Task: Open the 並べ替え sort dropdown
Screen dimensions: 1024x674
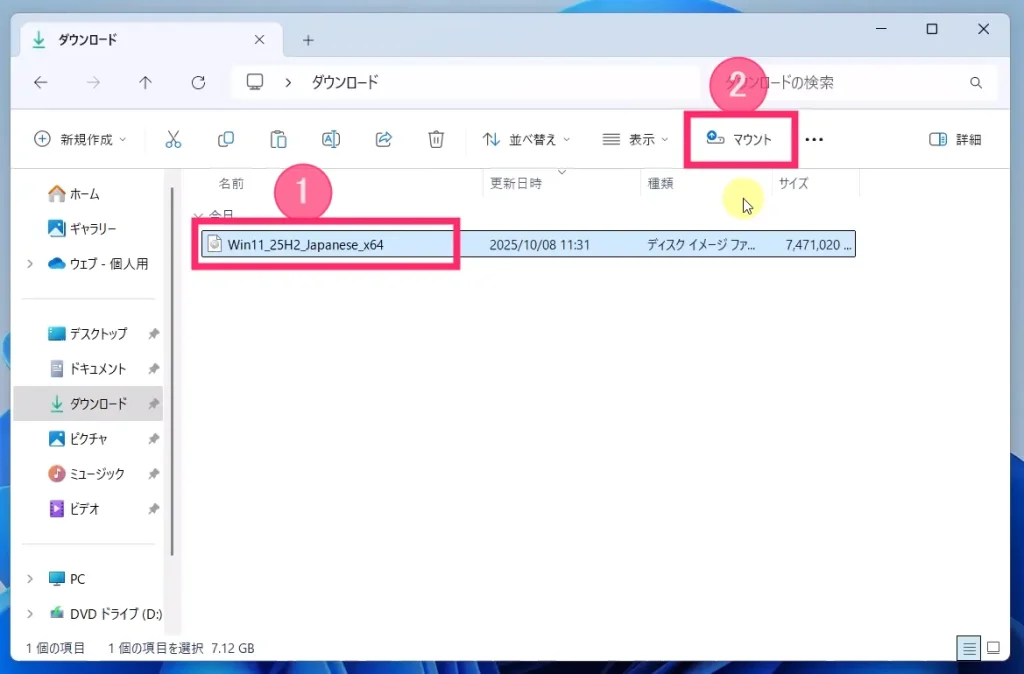Action: 526,140
